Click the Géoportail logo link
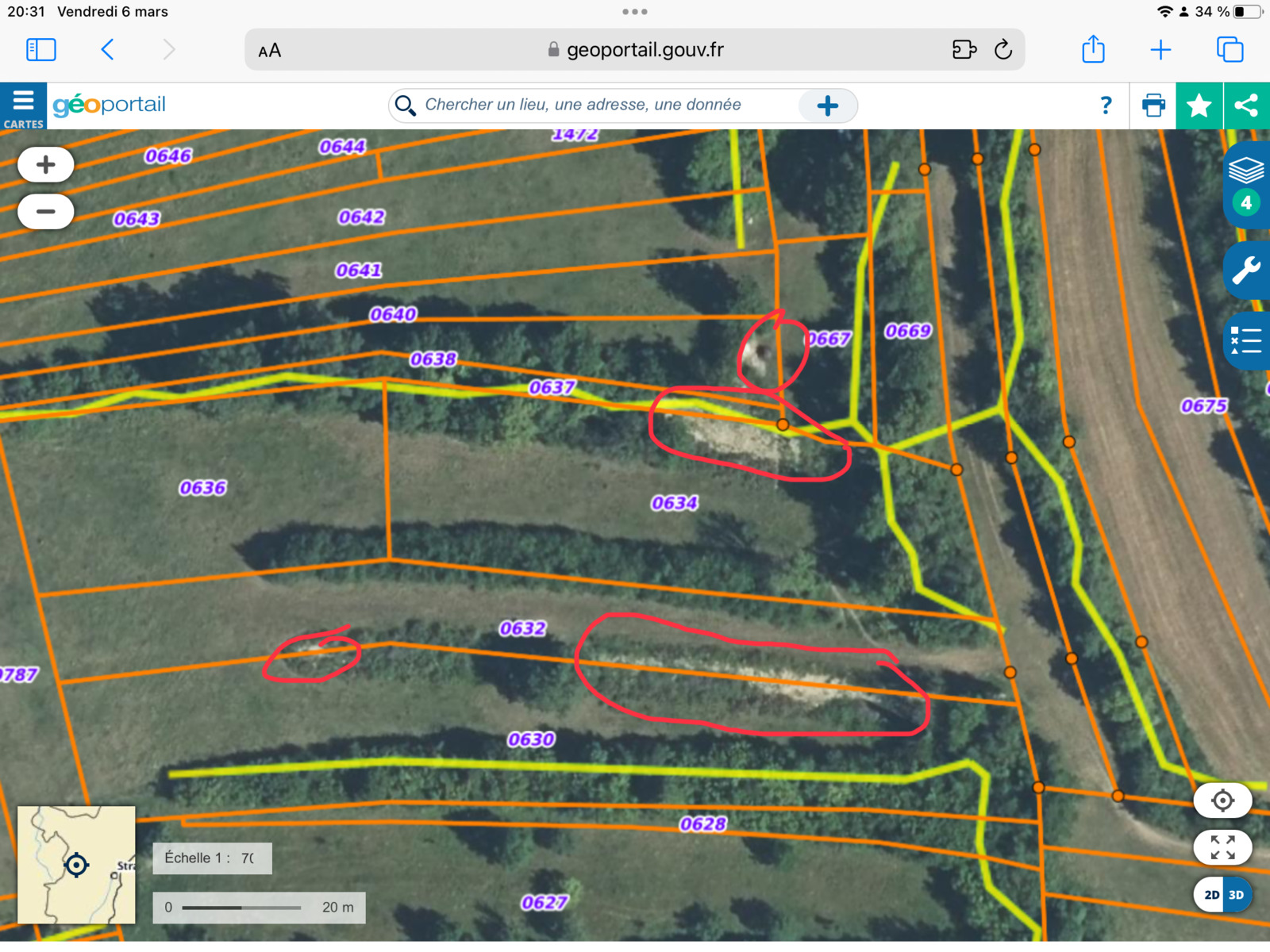 coord(110,105)
